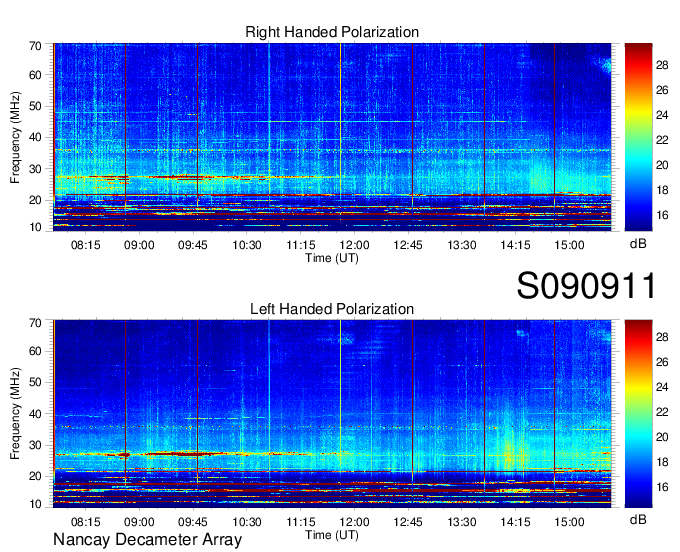680x552 pixels.
Task: Click the 10:30 time tick under Left Handed plot
Action: pos(247,522)
